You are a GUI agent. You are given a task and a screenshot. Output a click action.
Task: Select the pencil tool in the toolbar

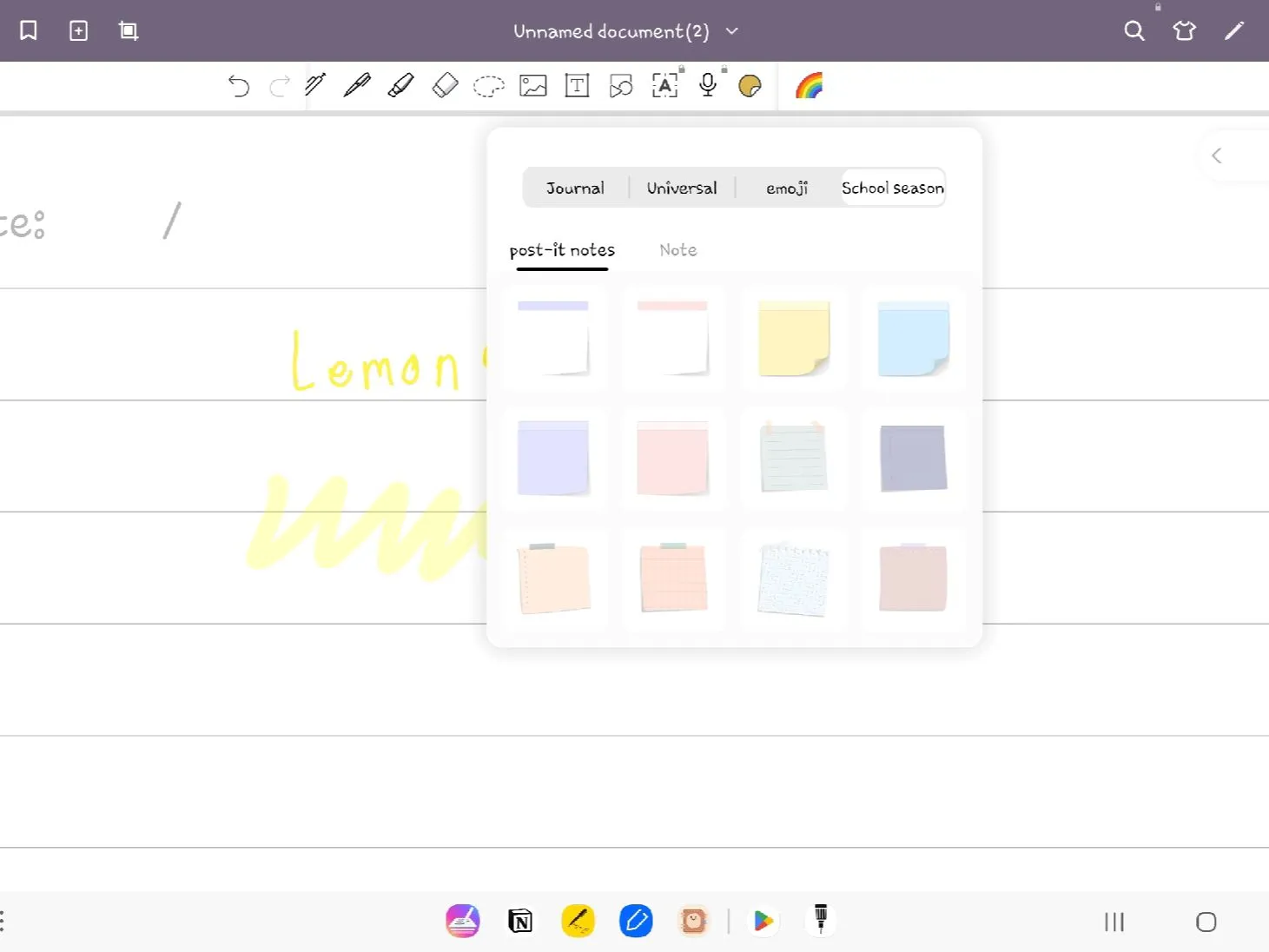coord(314,85)
